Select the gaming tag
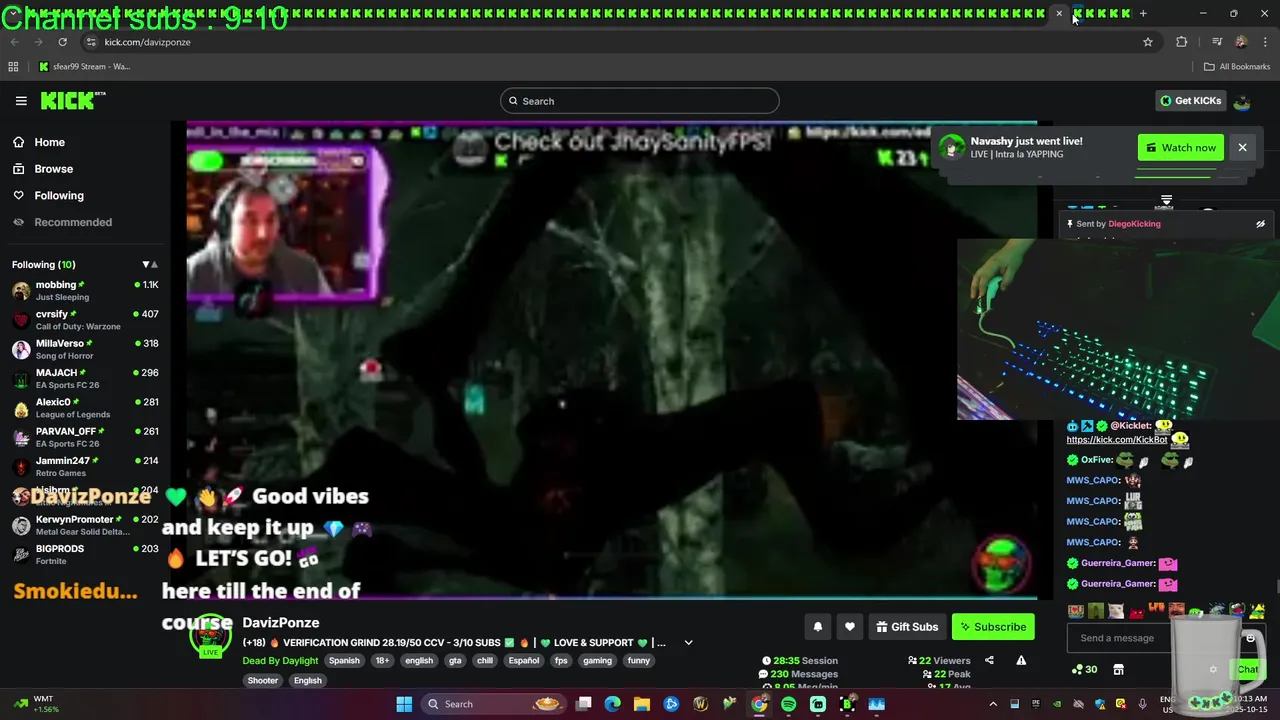Image resolution: width=1280 pixels, height=720 pixels. [x=597, y=661]
